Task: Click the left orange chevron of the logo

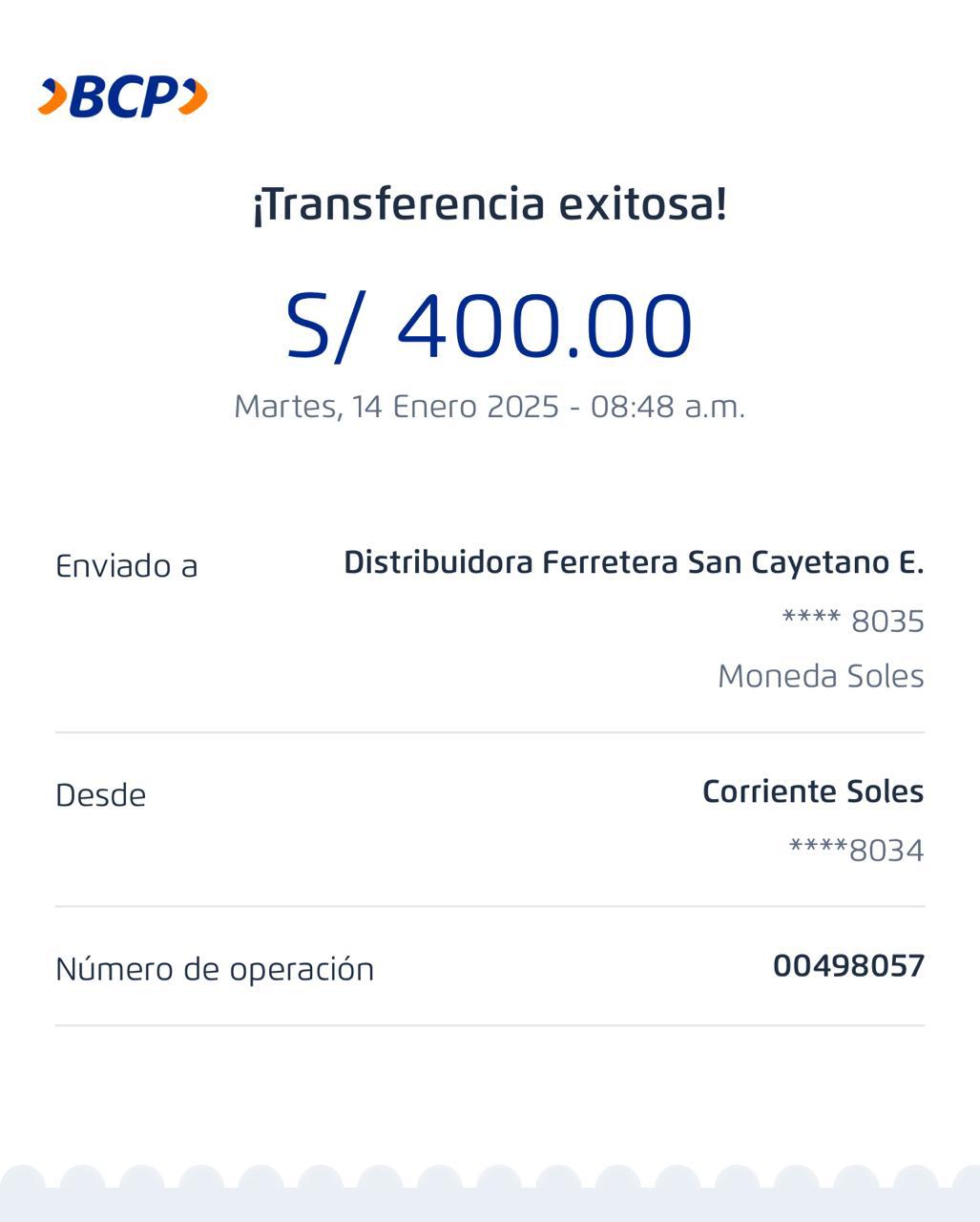Action: [53, 96]
